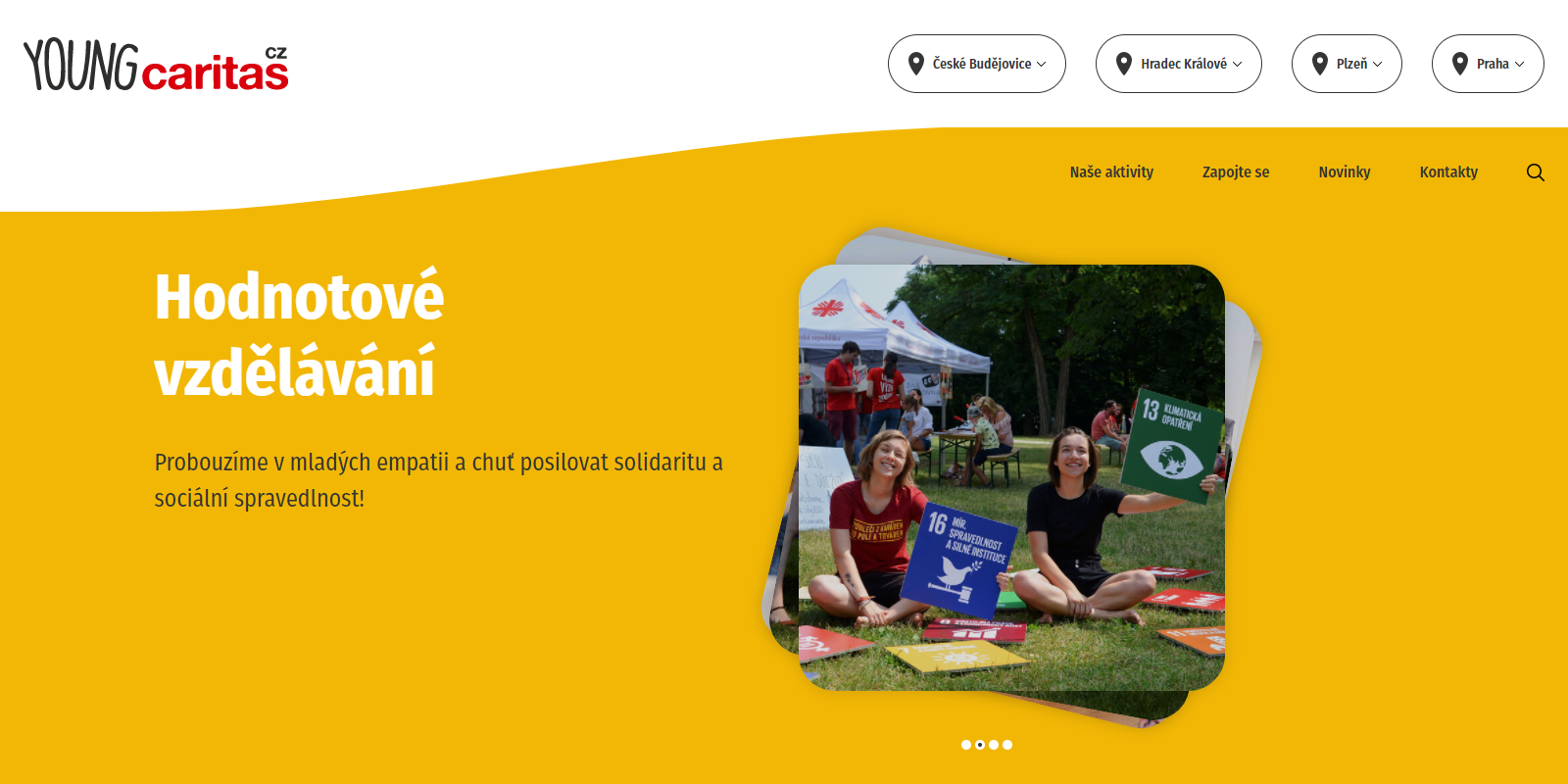Click location pin icon for Plzeň
This screenshot has height=784, width=1568.
pyautogui.click(x=1320, y=64)
